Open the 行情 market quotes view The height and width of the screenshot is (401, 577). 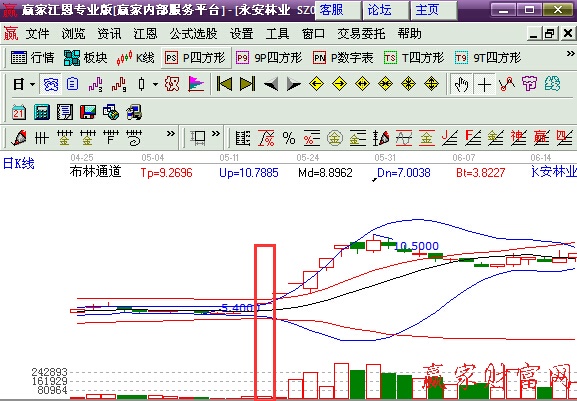[x=32, y=58]
